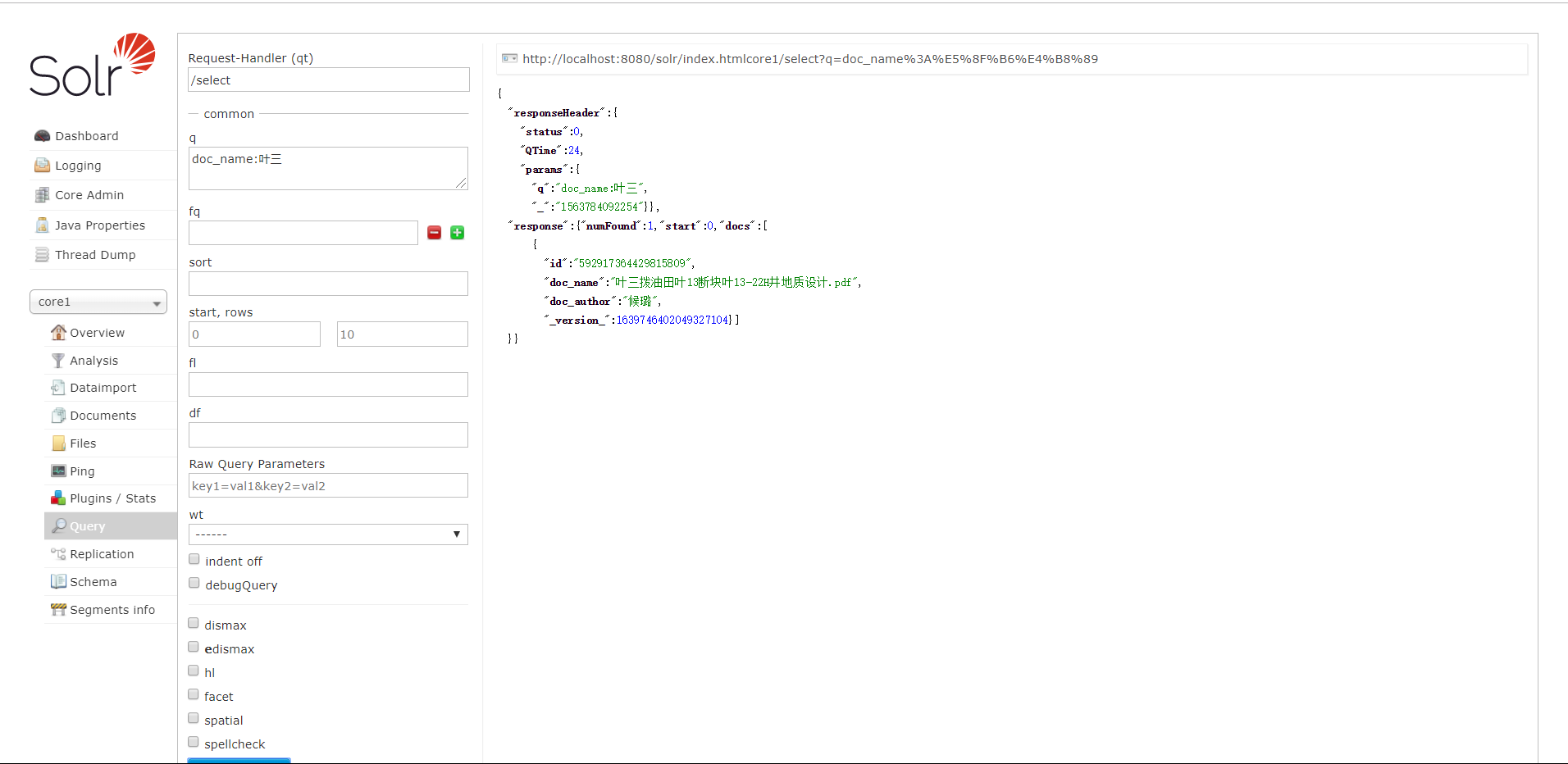The width and height of the screenshot is (1568, 764).
Task: Focus the fl field list input
Action: (x=328, y=384)
